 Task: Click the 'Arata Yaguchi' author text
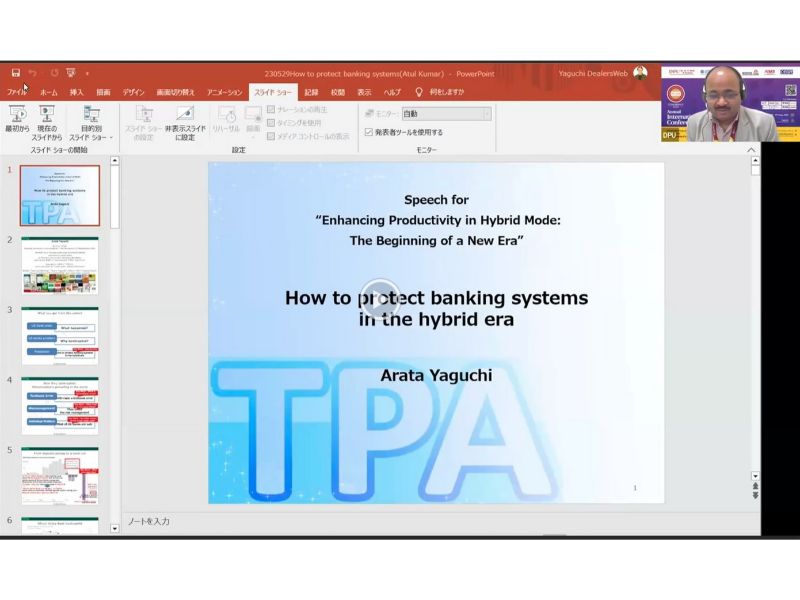click(436, 376)
